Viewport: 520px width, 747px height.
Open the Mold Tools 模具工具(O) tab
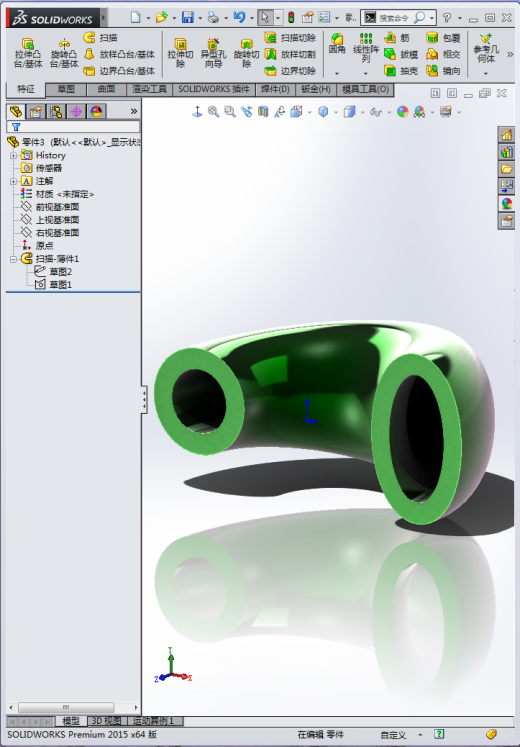(365, 89)
